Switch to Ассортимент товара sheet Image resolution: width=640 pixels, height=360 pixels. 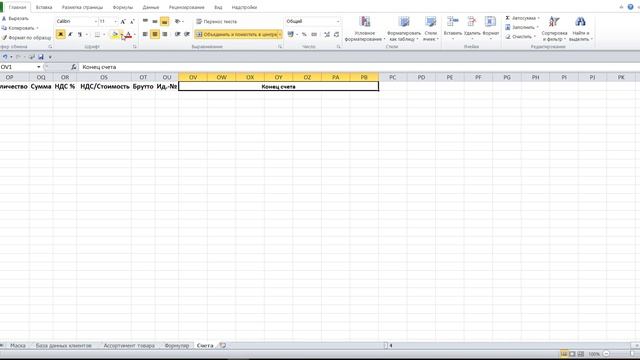(129, 346)
